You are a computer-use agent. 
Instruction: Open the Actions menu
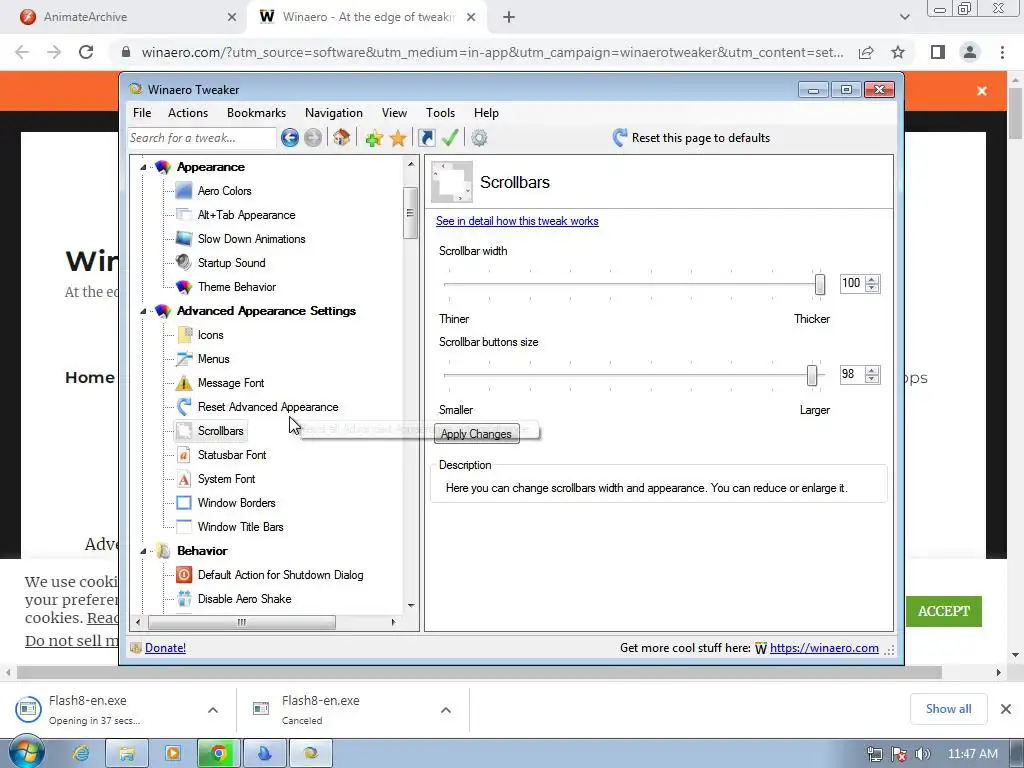point(188,113)
